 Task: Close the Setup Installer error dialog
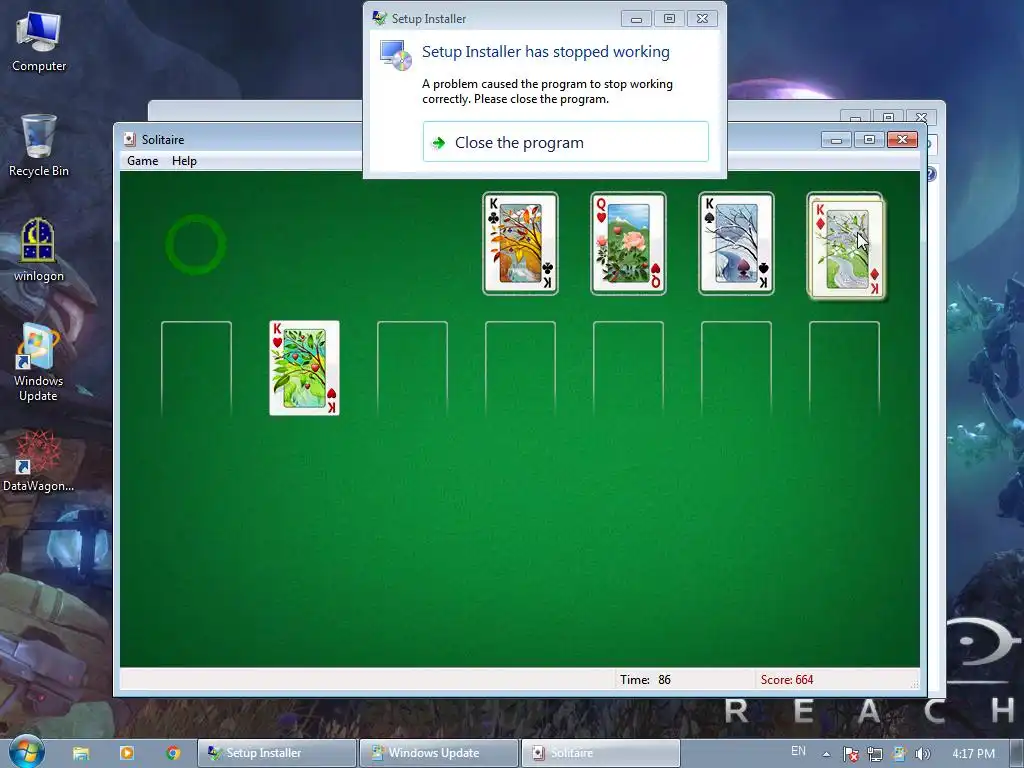(702, 18)
